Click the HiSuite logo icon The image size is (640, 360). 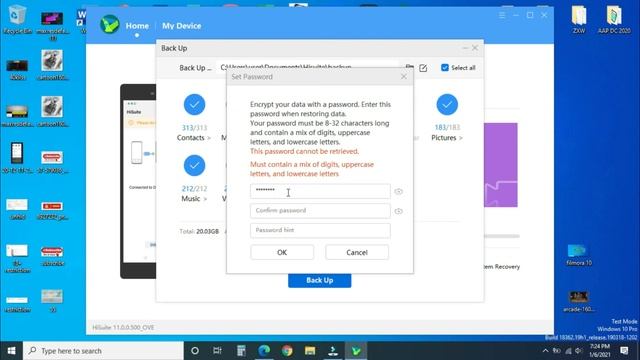tap(110, 24)
